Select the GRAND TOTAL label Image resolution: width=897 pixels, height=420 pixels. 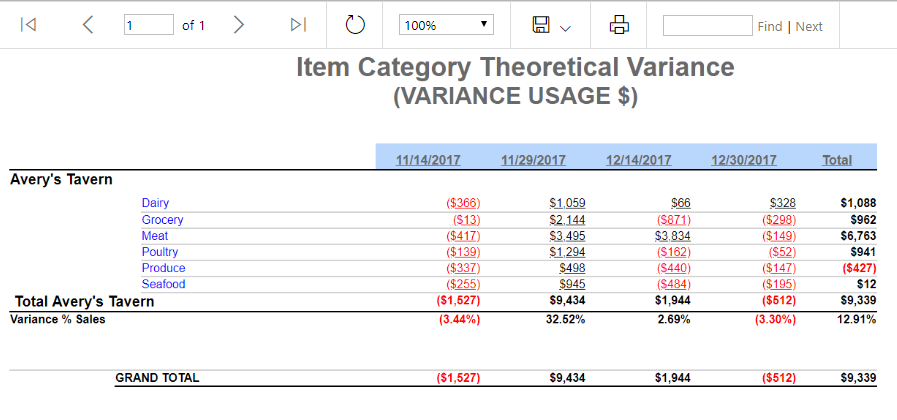tap(157, 378)
